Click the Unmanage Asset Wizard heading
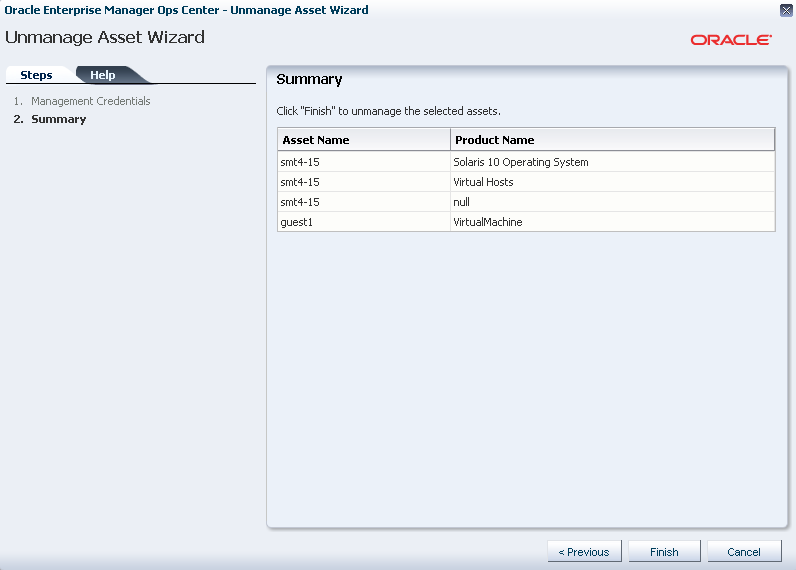This screenshot has height=570, width=796. (x=105, y=37)
